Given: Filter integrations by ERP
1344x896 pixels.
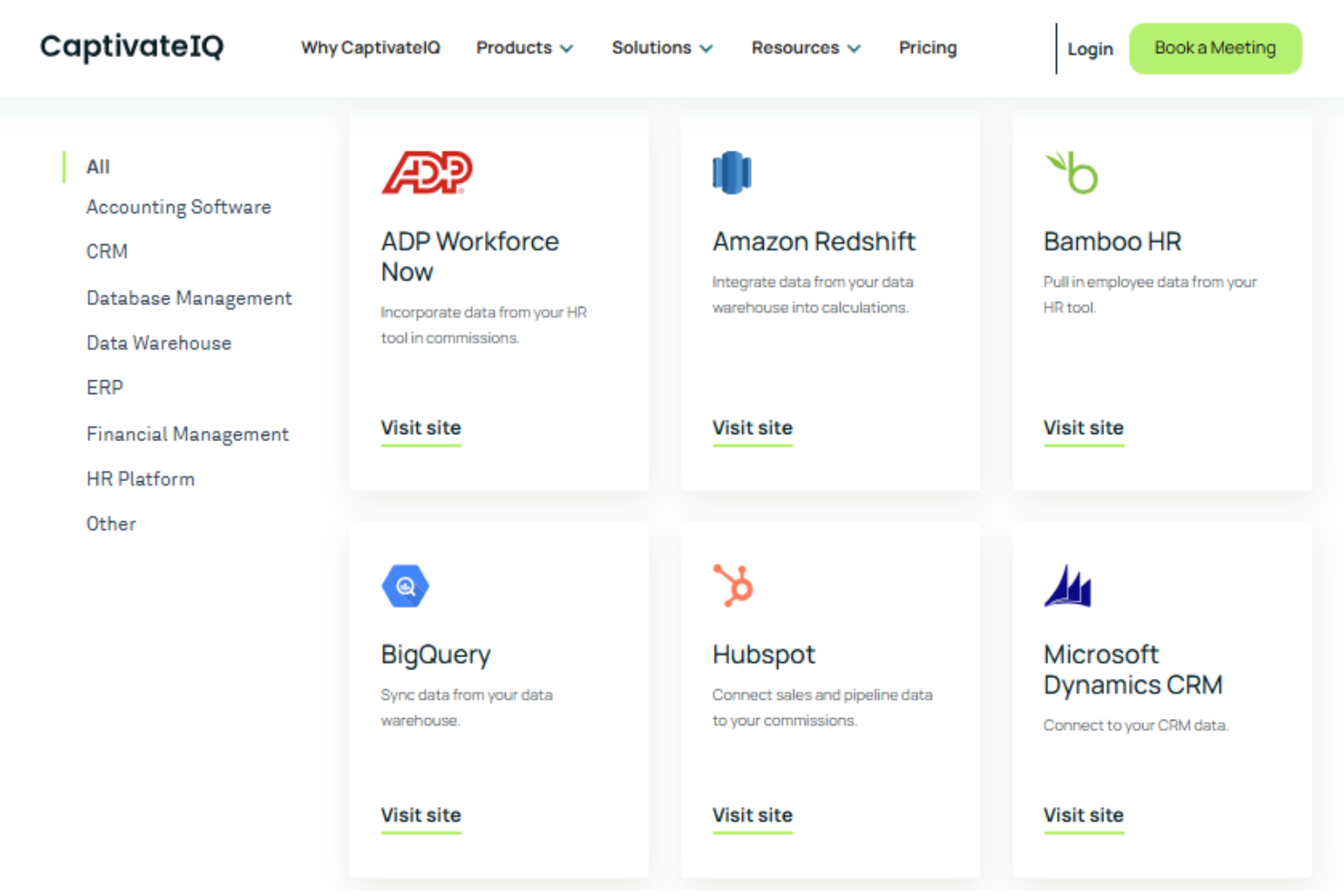Looking at the screenshot, I should (x=104, y=388).
